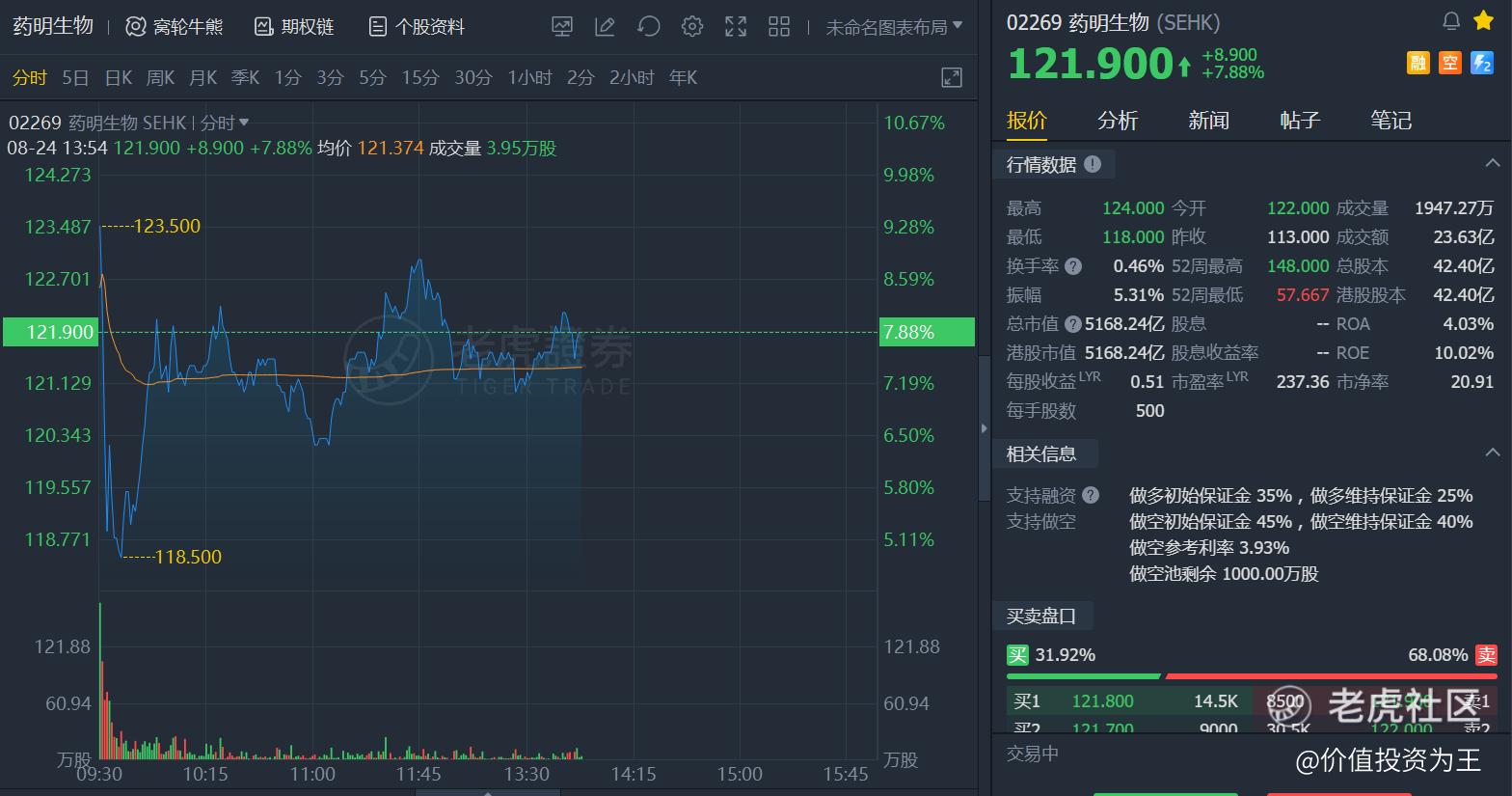Switch to the 月K monthly chart

[x=202, y=78]
